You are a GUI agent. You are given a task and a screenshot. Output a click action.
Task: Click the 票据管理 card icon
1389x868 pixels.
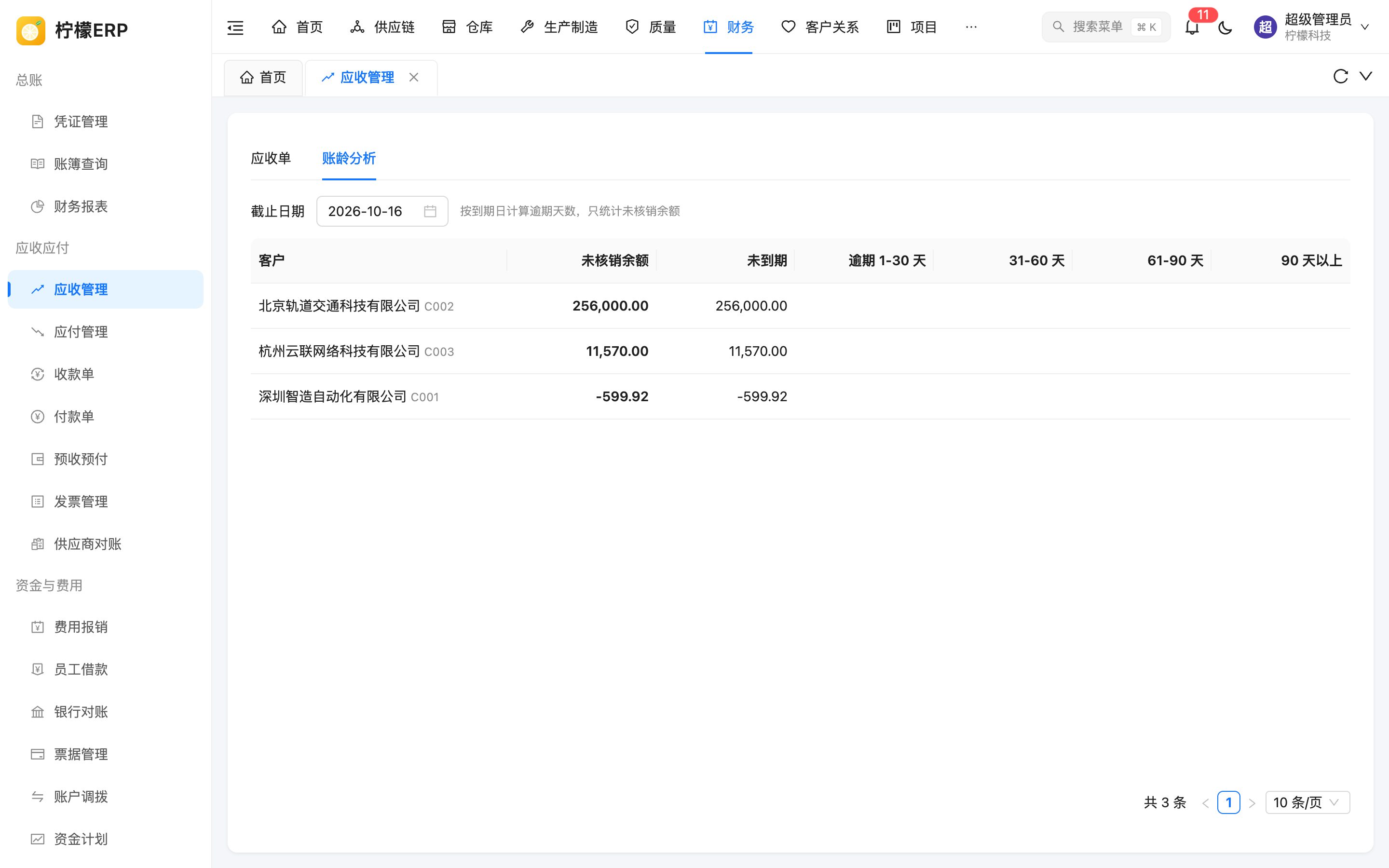click(x=37, y=754)
